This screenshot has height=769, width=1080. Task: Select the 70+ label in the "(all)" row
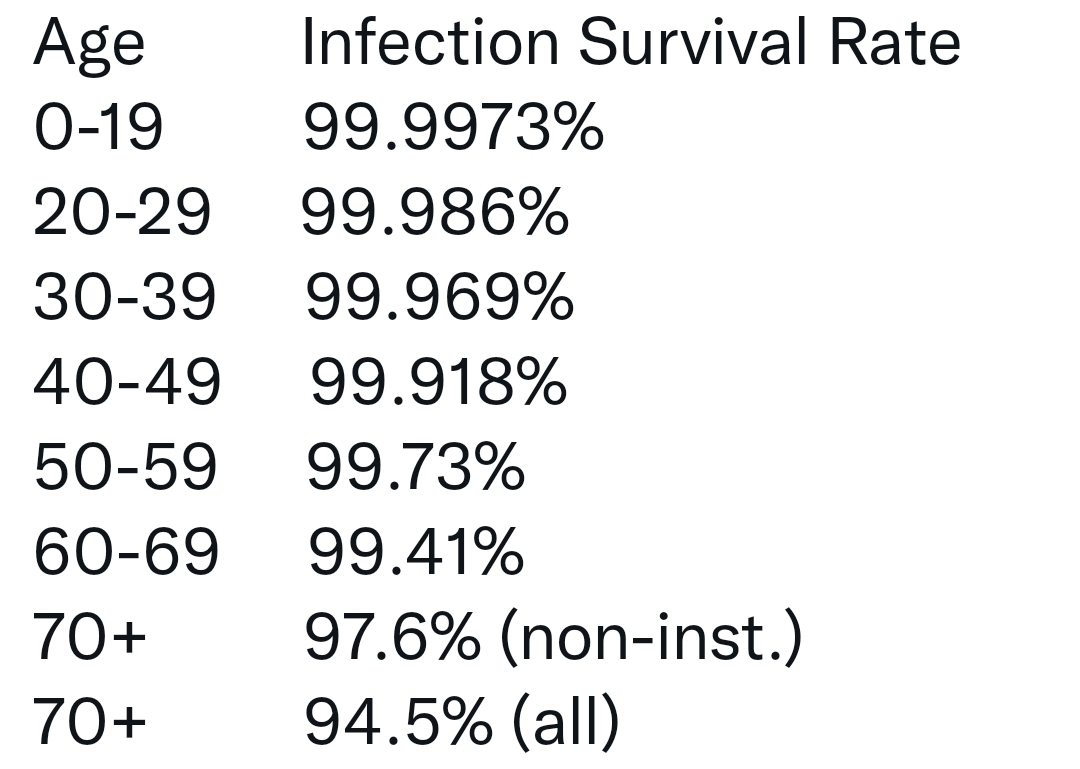pos(89,721)
